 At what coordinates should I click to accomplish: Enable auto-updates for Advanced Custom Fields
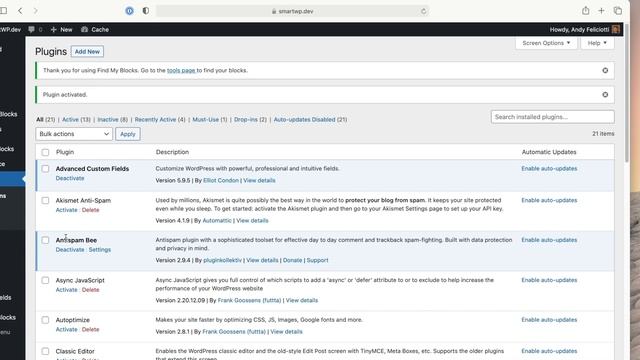pos(549,169)
